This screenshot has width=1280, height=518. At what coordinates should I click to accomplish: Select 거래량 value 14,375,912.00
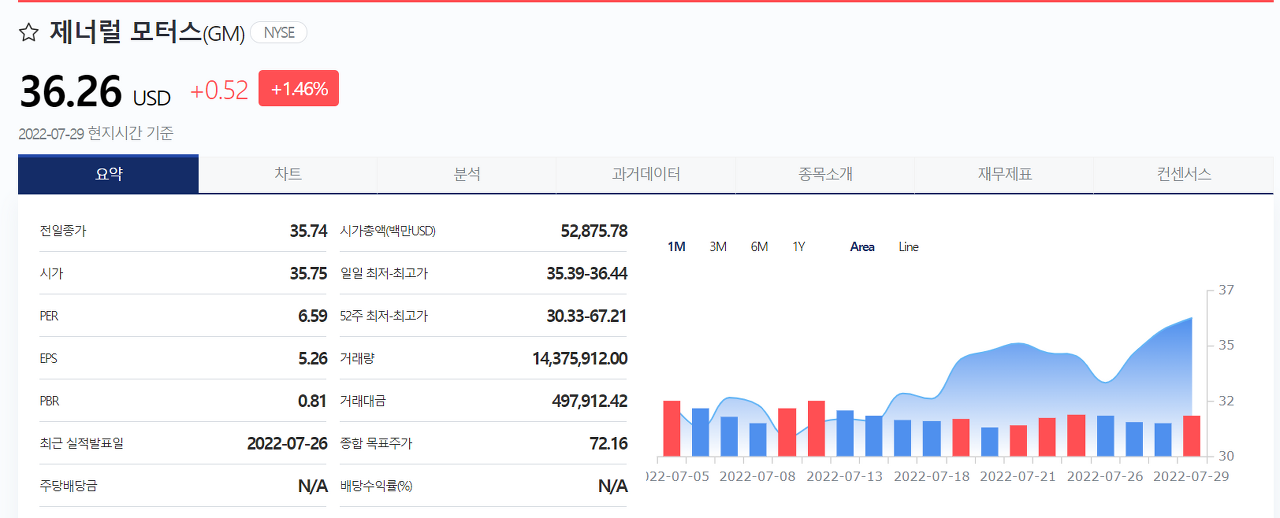pos(580,358)
